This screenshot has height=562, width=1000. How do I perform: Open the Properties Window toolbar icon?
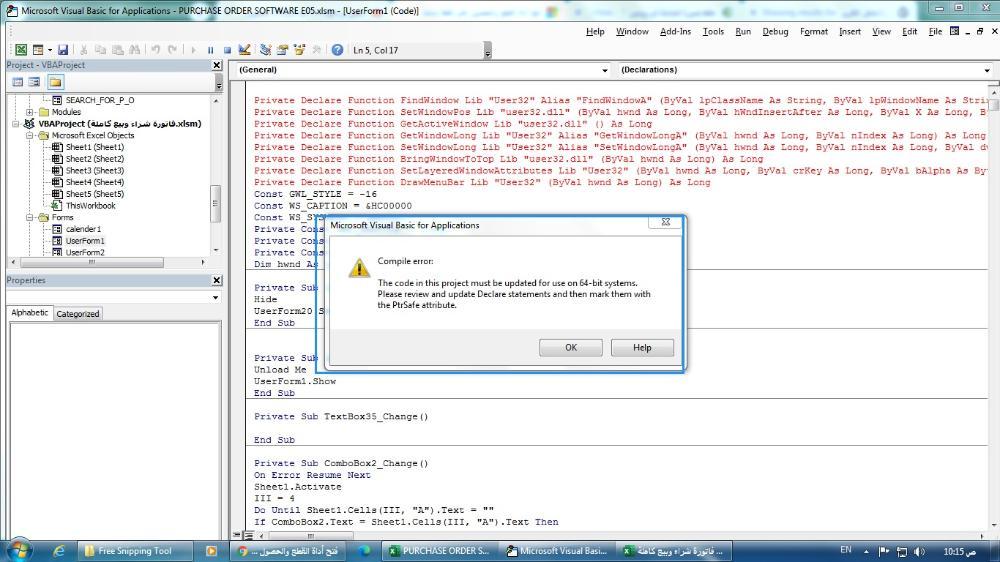coord(283,50)
